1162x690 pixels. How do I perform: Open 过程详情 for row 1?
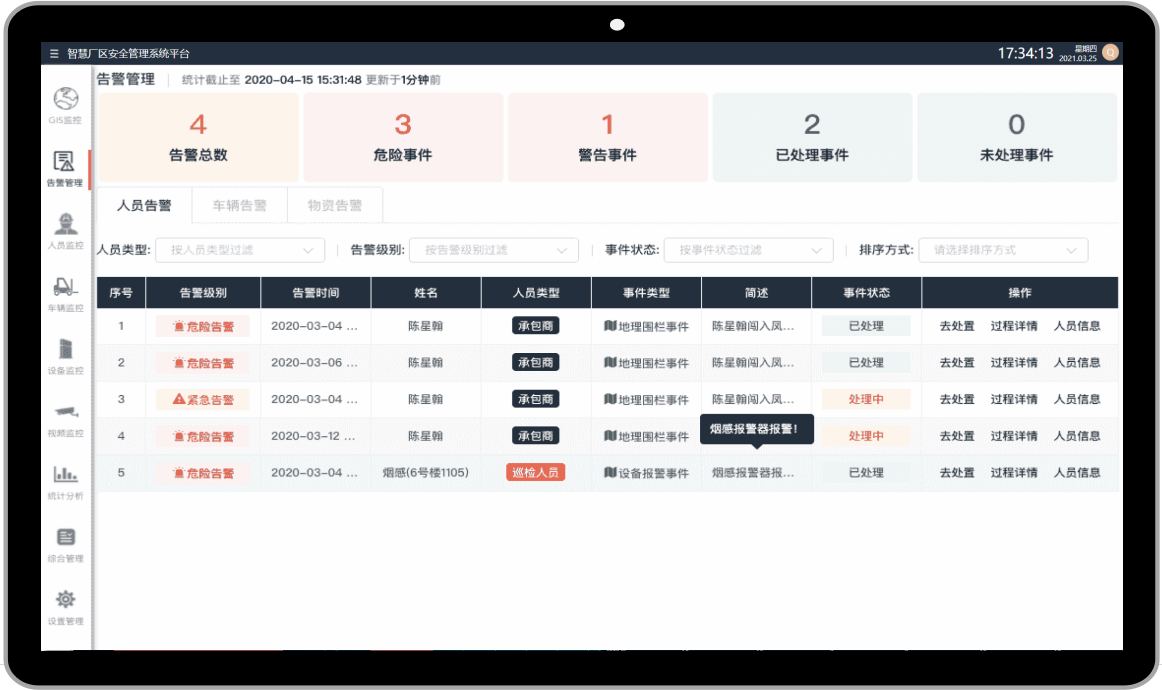(x=1013, y=326)
